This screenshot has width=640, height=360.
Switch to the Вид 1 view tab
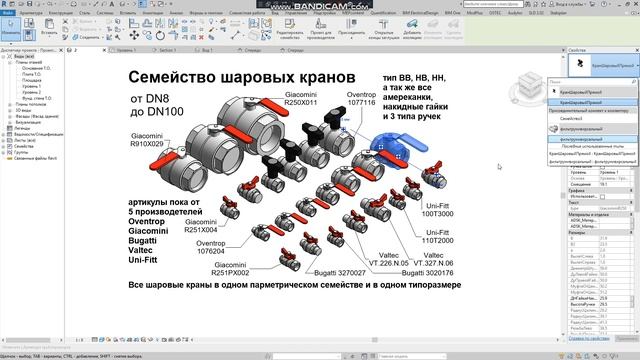[207, 50]
